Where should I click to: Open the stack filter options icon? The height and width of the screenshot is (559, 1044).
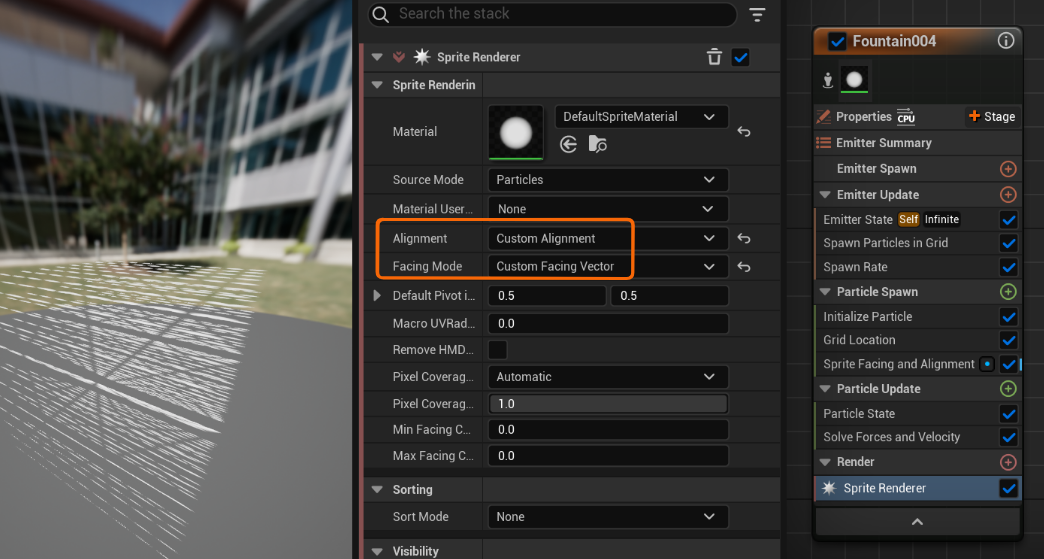[757, 15]
